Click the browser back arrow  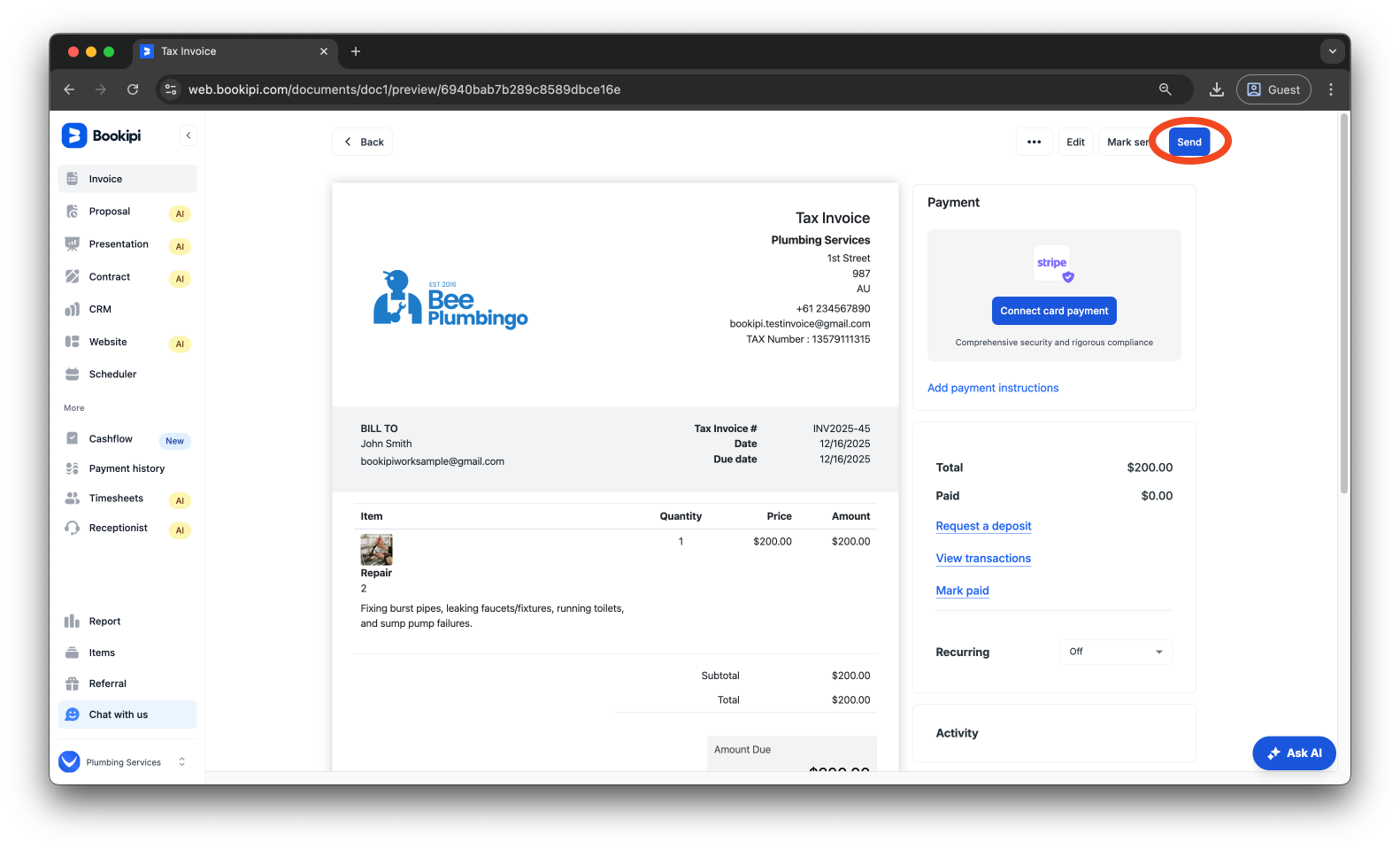pos(69,89)
